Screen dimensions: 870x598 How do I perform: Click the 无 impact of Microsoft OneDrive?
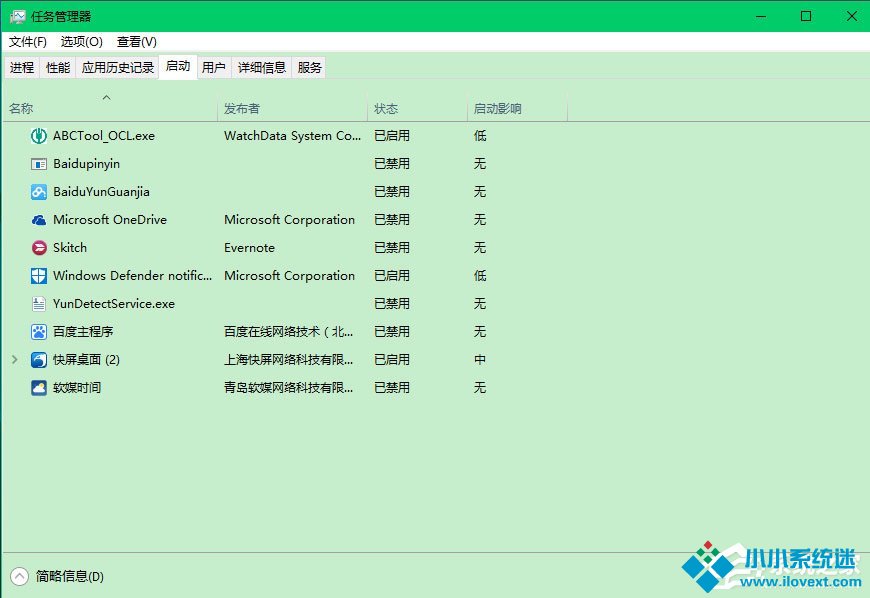click(480, 220)
